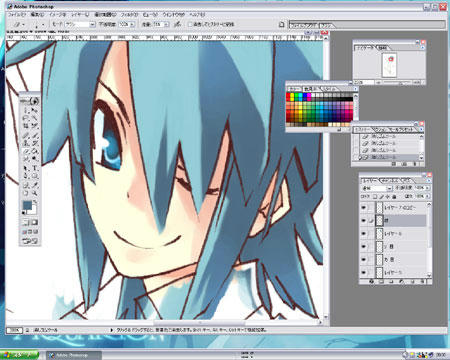Viewport: 450px width, 360px height.
Task: Open the フィルタ (Filter) menu
Action: 129,15
